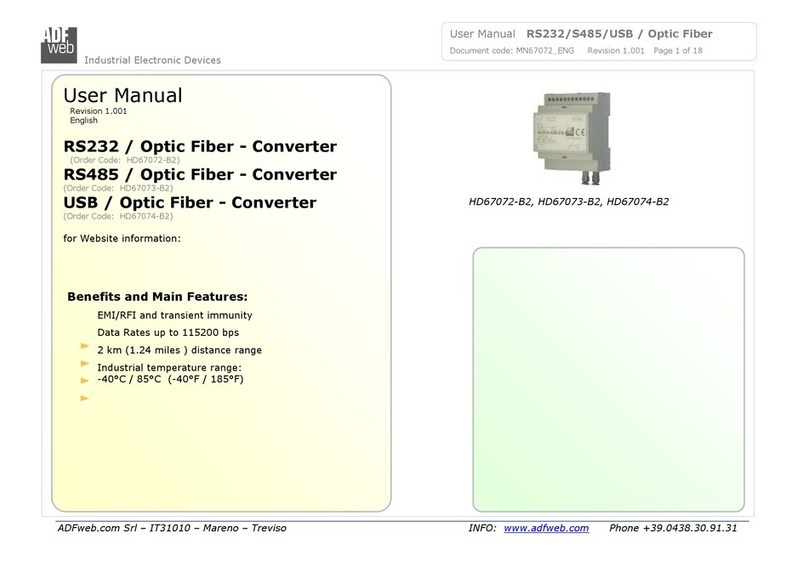Viewport: 808px width, 561px height.
Task: Open the www.adfweb.com link
Action: click(x=546, y=528)
